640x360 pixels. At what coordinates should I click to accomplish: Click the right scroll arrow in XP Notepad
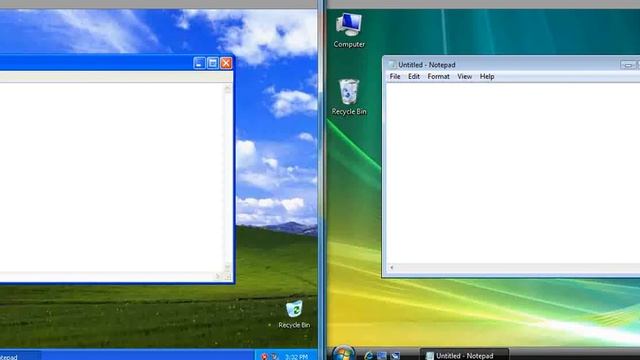(218, 276)
